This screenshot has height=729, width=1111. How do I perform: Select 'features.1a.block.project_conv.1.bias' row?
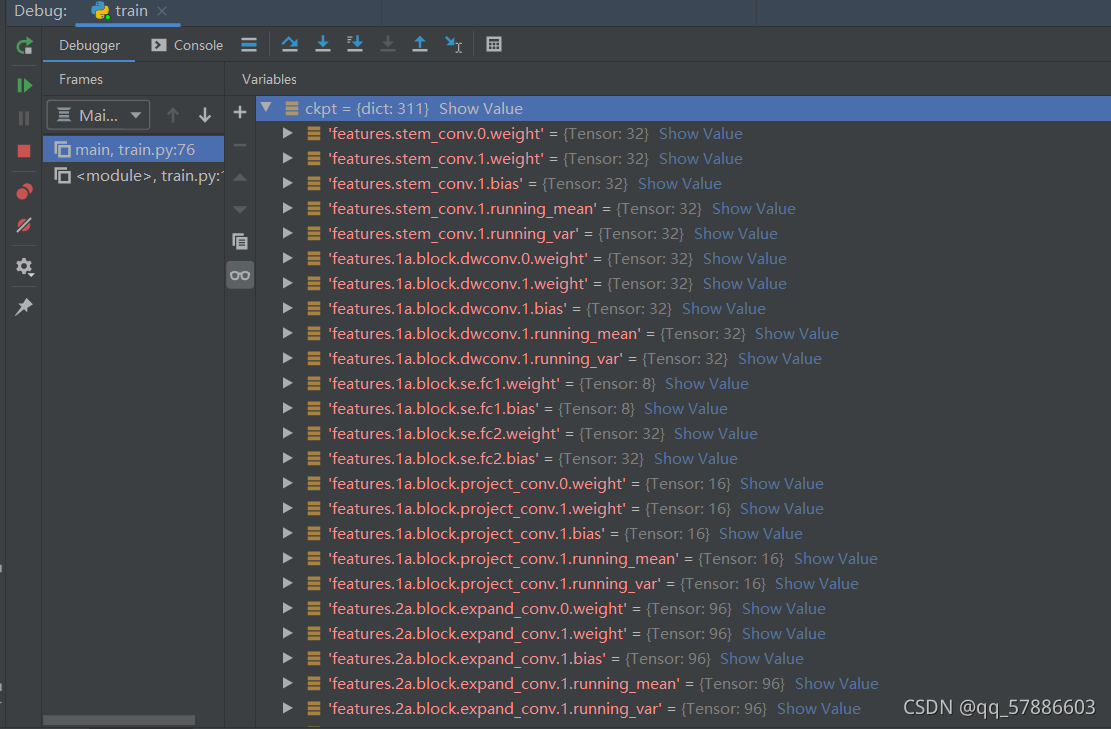pyautogui.click(x=684, y=533)
